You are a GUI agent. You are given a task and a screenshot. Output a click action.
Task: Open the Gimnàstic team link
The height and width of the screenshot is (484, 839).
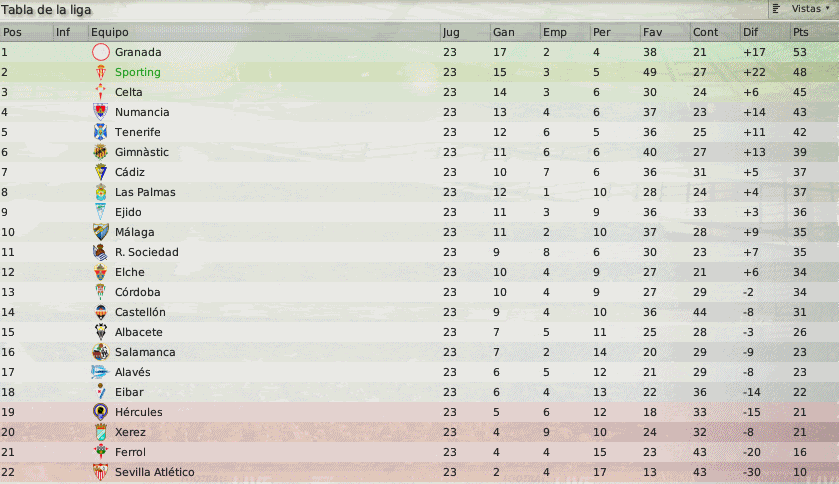point(142,152)
